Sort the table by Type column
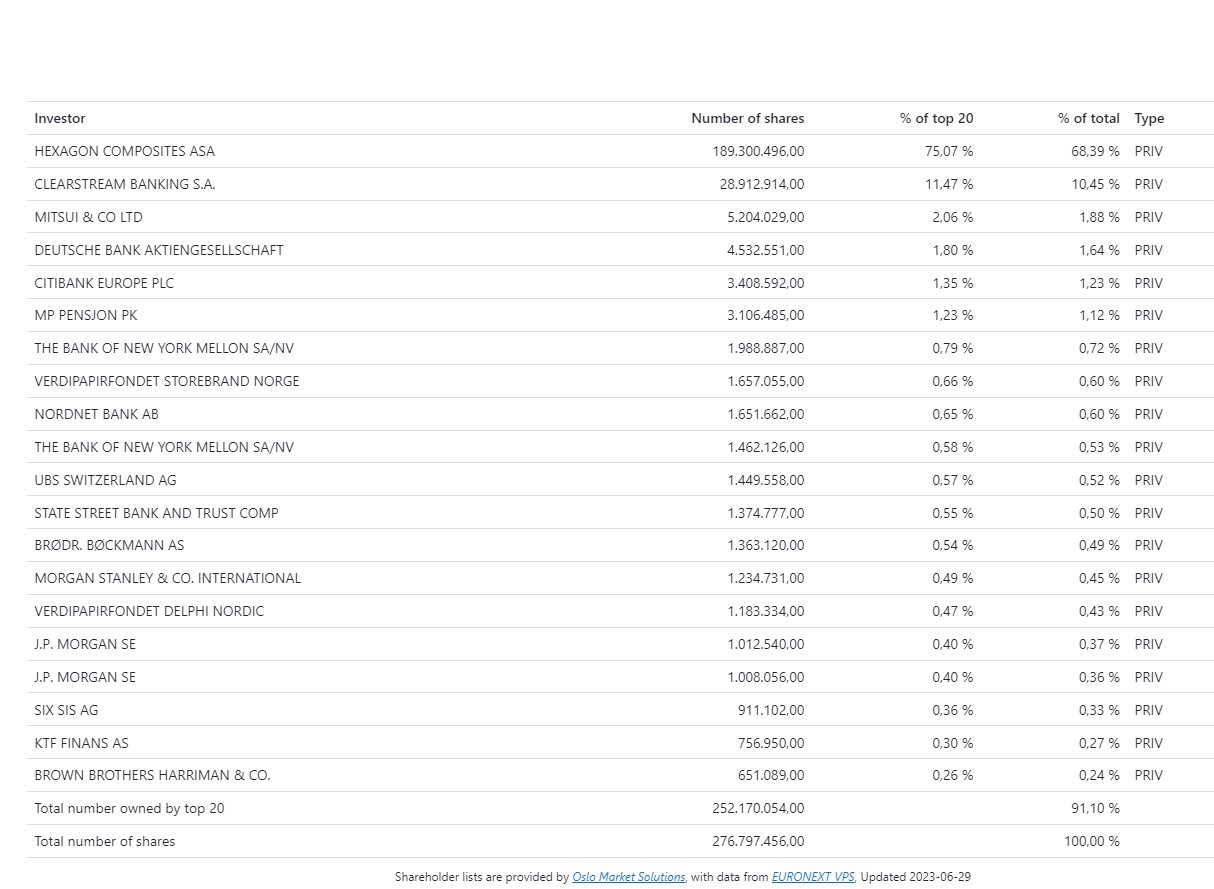 (1148, 118)
